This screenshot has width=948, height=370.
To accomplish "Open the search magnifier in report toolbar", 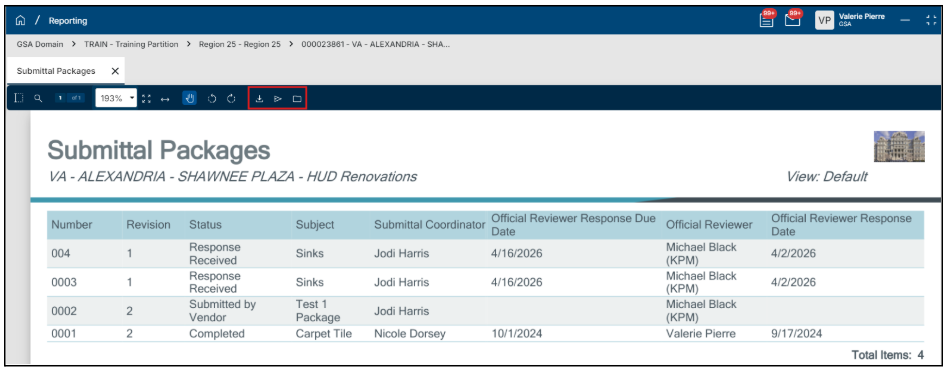I will [x=38, y=98].
